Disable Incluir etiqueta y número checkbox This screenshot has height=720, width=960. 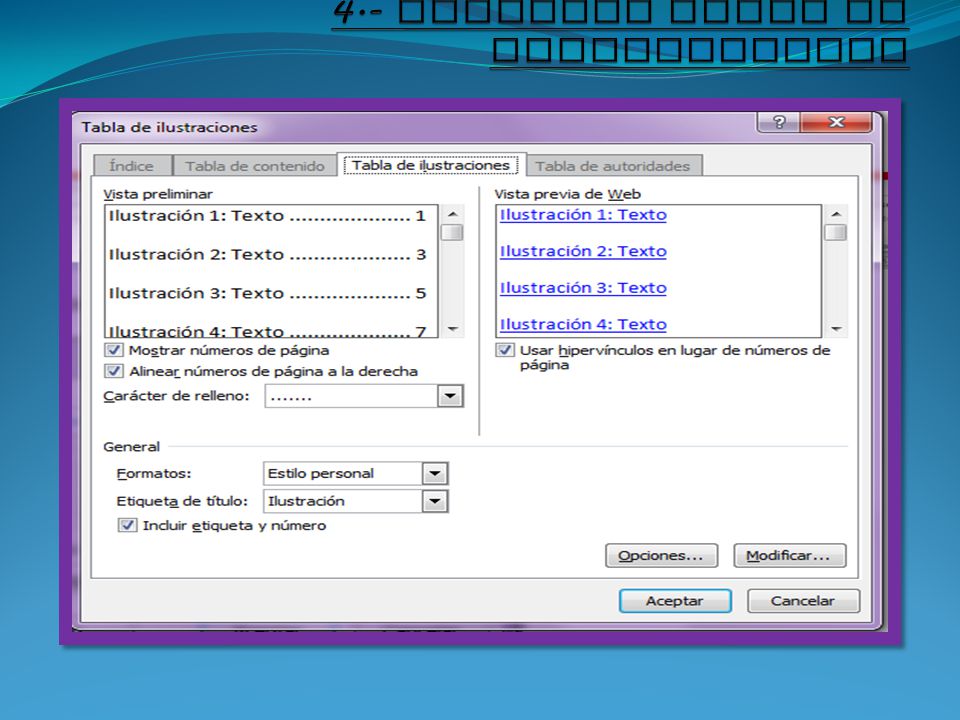[x=127, y=525]
